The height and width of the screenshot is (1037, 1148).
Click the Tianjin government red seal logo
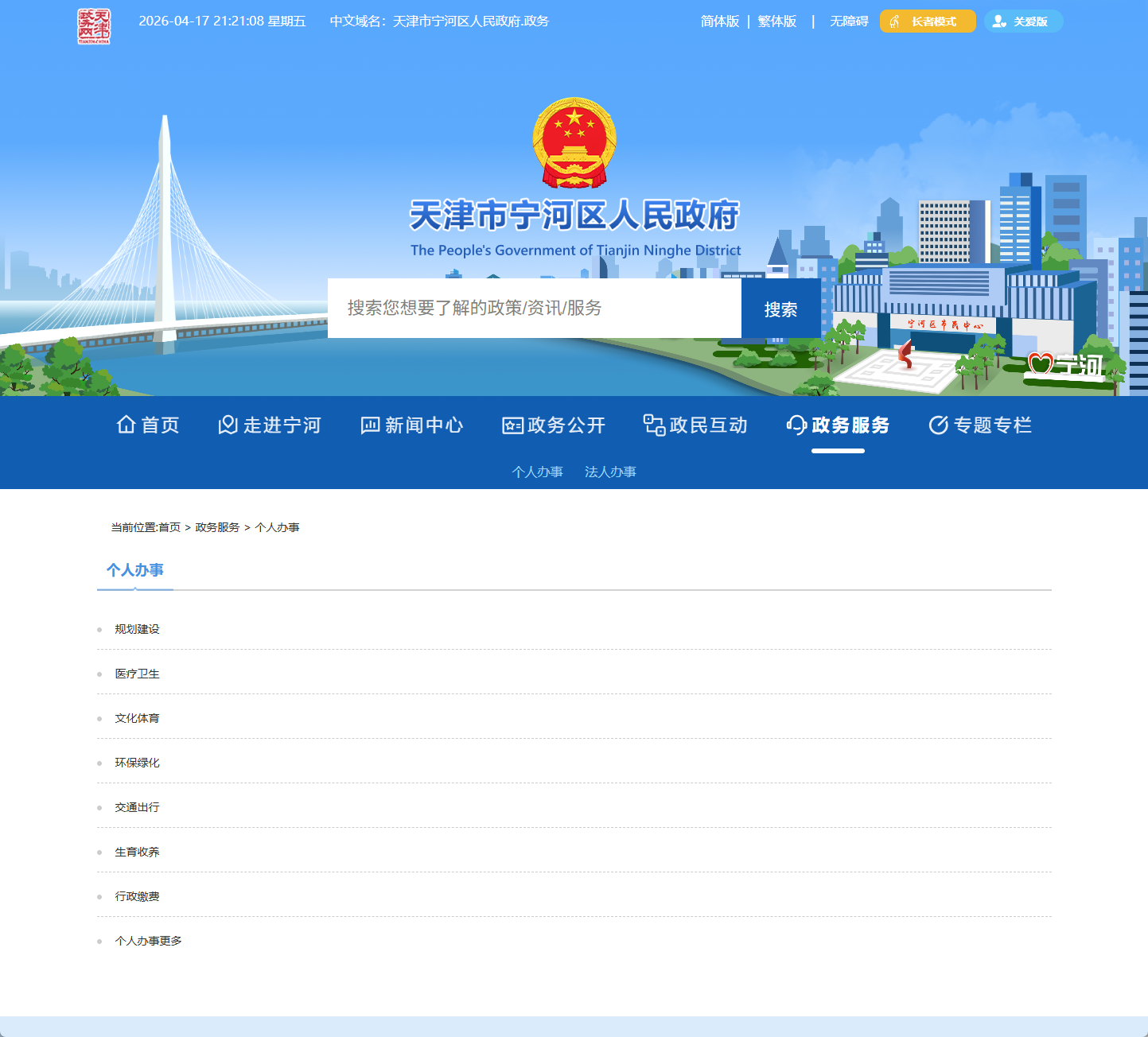94,21
